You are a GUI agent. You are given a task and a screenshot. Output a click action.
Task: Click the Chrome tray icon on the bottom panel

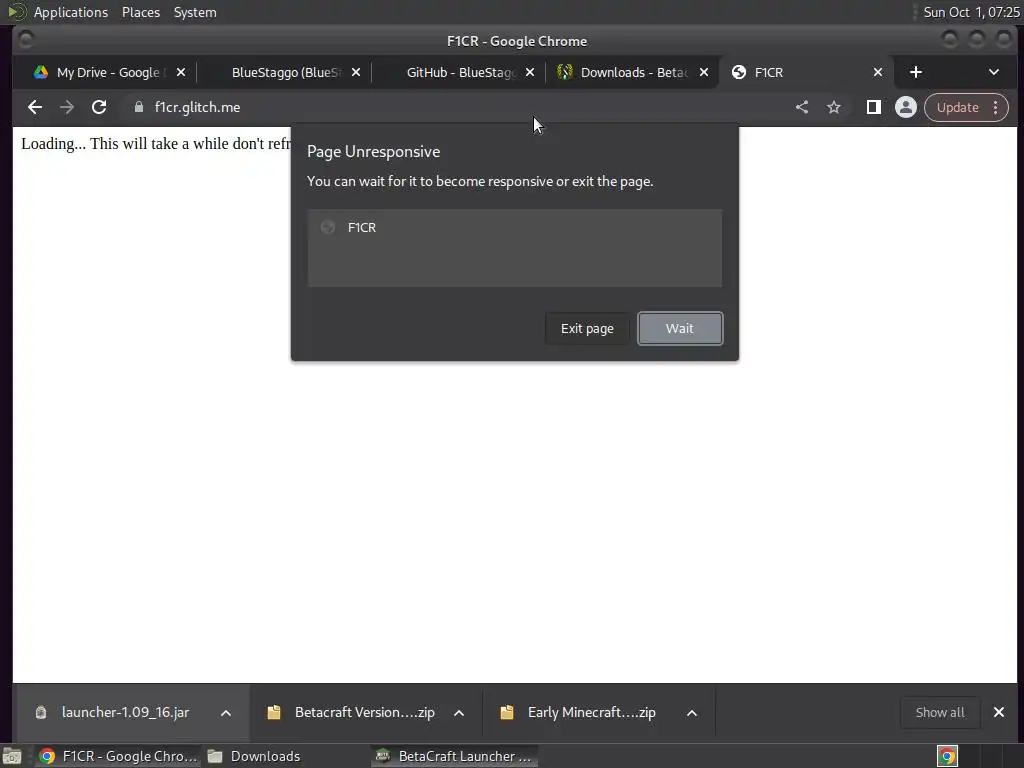click(x=947, y=756)
